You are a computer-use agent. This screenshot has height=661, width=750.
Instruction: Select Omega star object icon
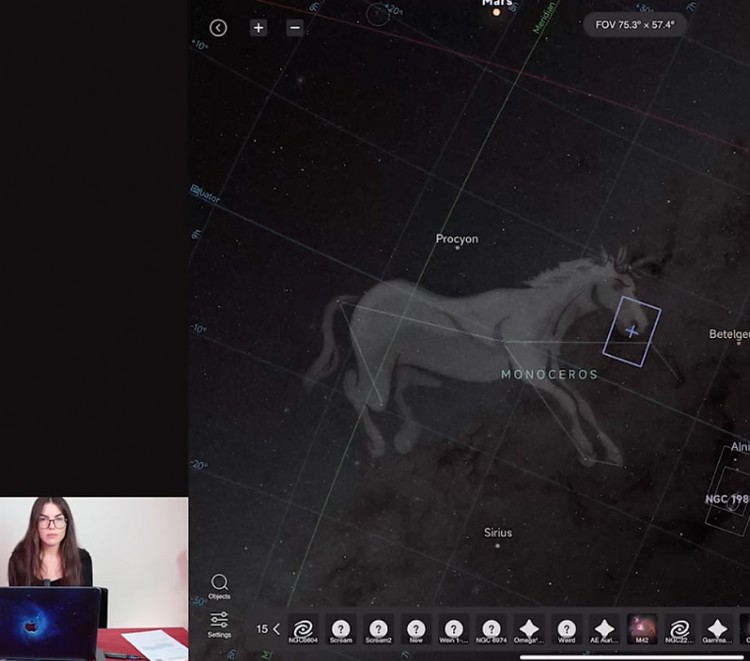[529, 629]
